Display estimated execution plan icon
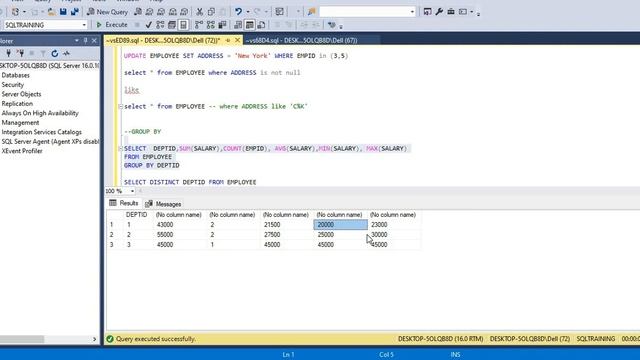 pos(160,25)
